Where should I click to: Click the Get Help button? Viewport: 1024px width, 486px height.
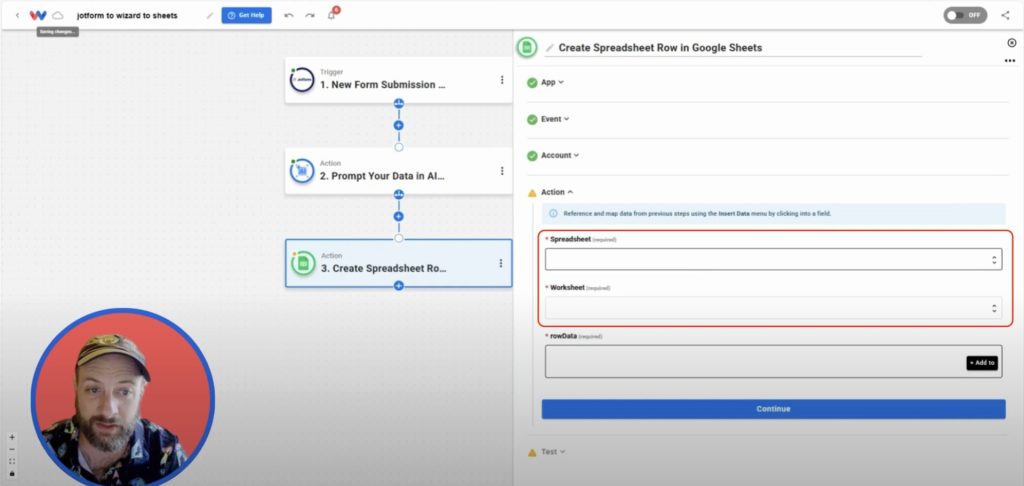click(x=246, y=15)
